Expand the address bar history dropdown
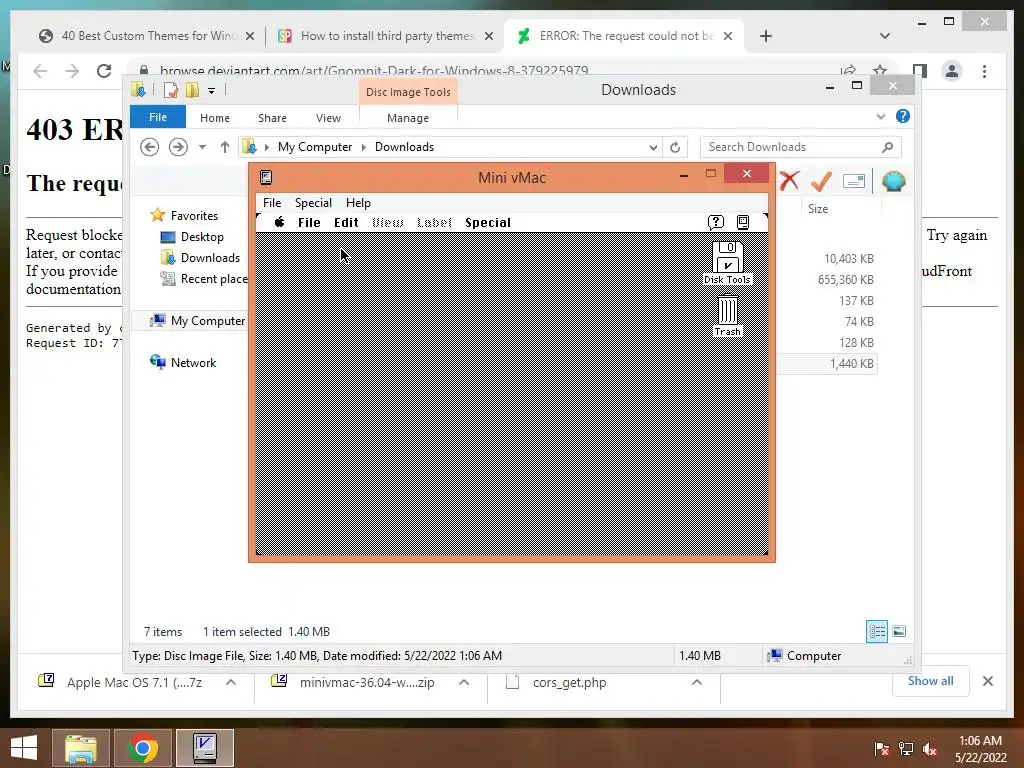1024x768 pixels. (653, 147)
